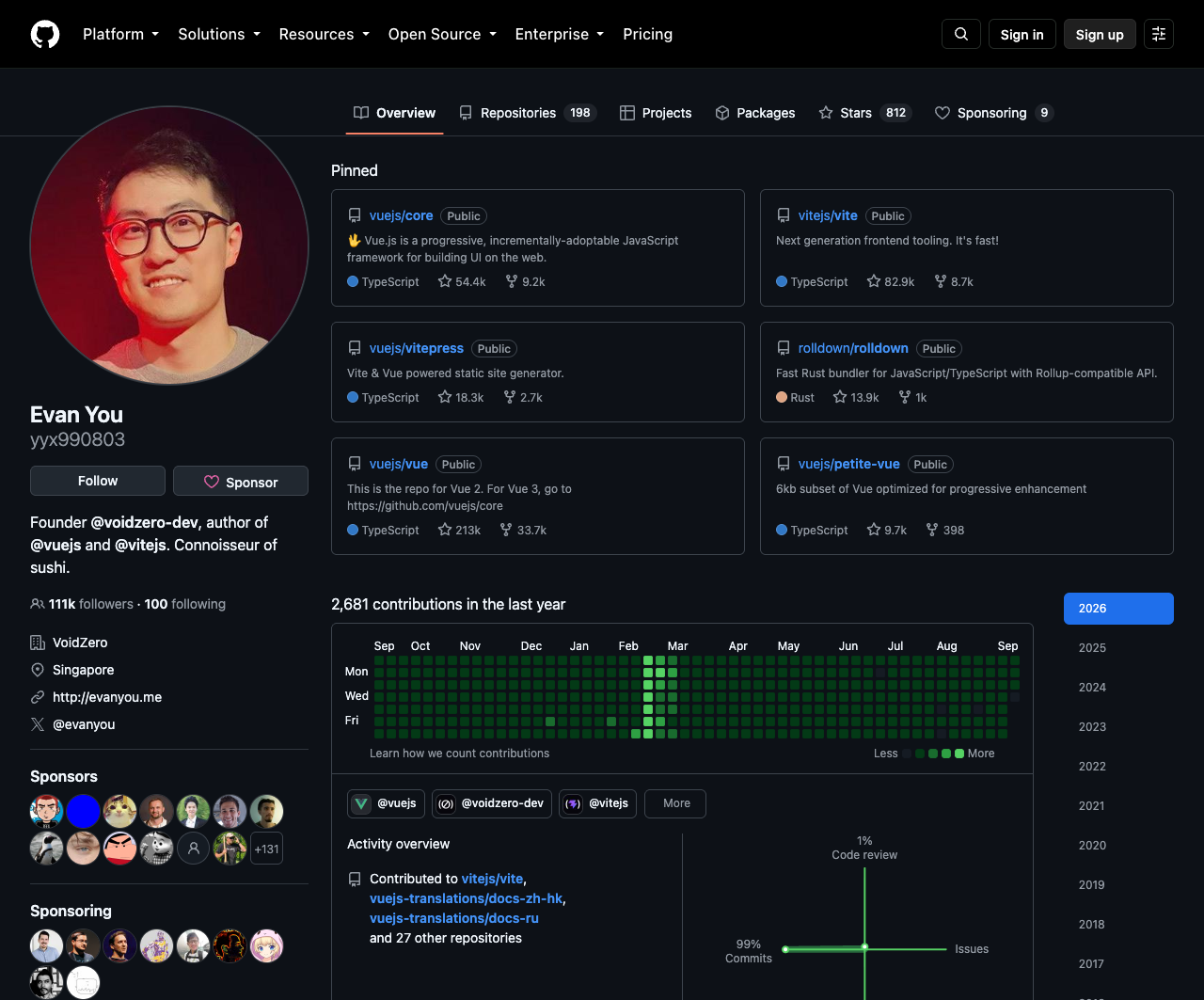Click forks 33.7k on vuejs/vue card

523,530
